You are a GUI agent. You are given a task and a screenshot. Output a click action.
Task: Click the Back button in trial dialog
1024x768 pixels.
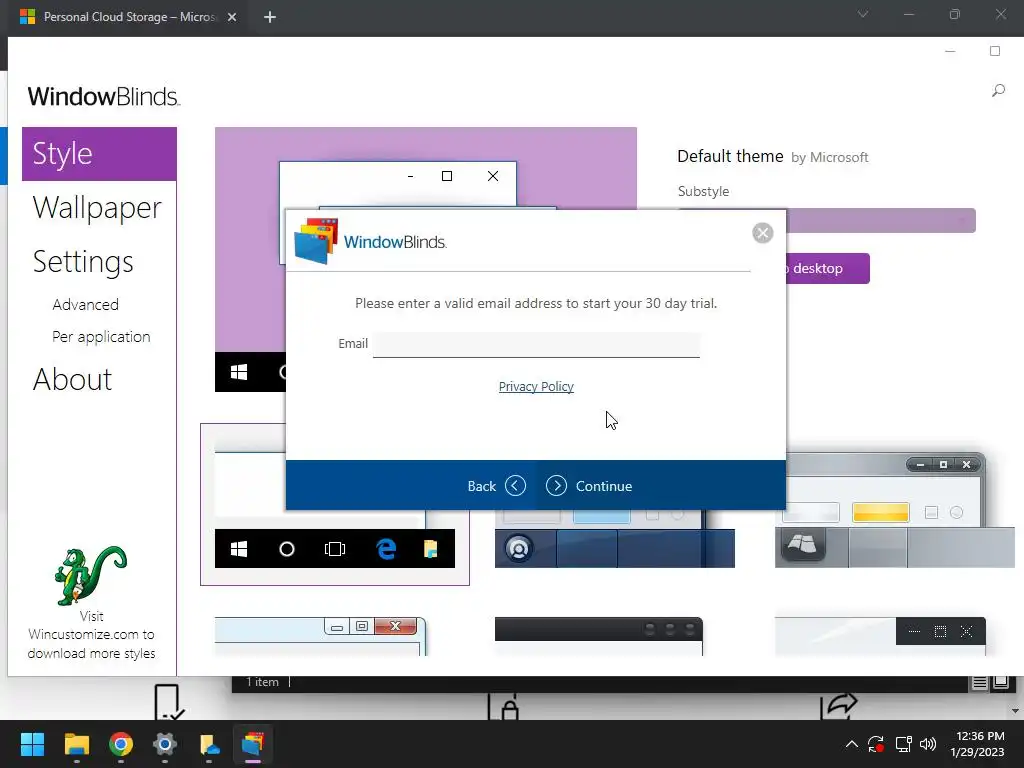(496, 486)
